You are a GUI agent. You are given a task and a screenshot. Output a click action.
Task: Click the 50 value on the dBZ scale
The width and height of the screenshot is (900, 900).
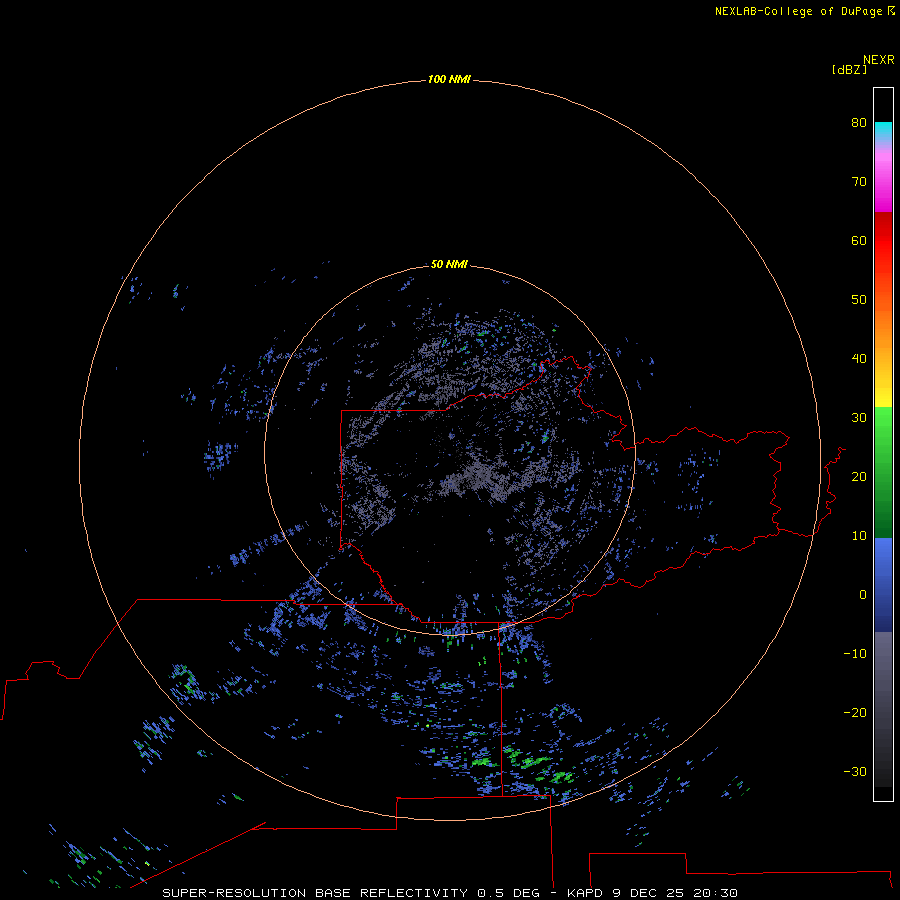(x=859, y=300)
